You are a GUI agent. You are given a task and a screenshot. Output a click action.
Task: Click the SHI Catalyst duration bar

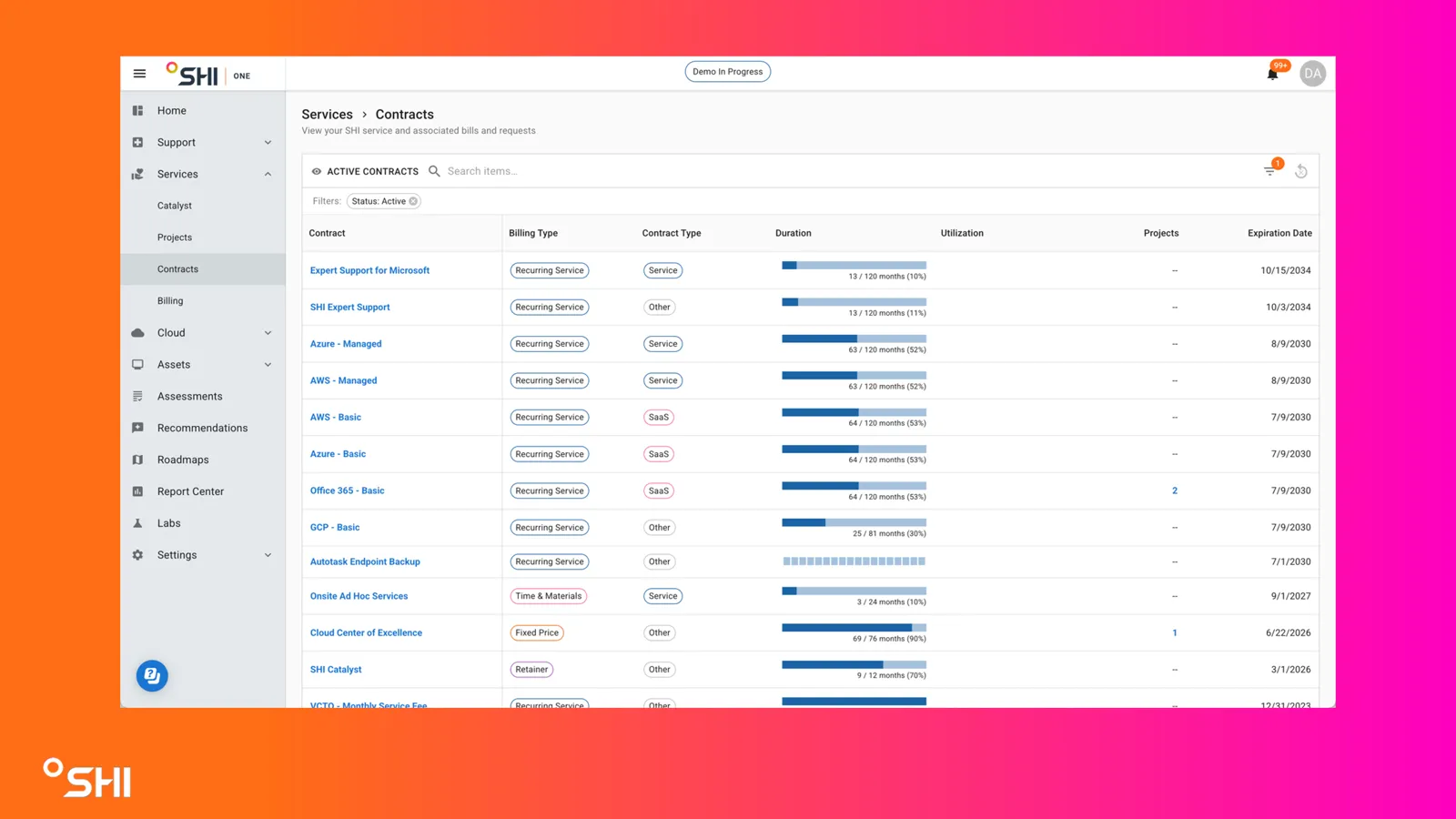854,664
